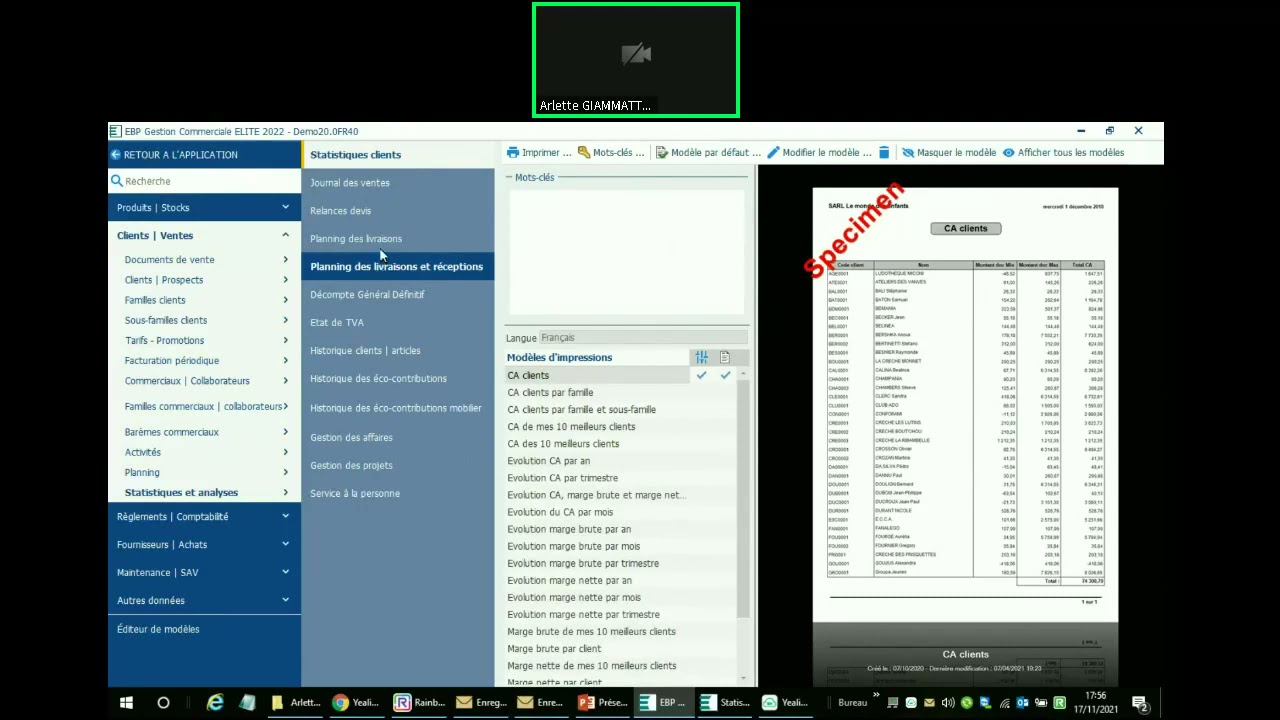Click the search magnifier icon
This screenshot has height=720, width=1280.
(117, 181)
